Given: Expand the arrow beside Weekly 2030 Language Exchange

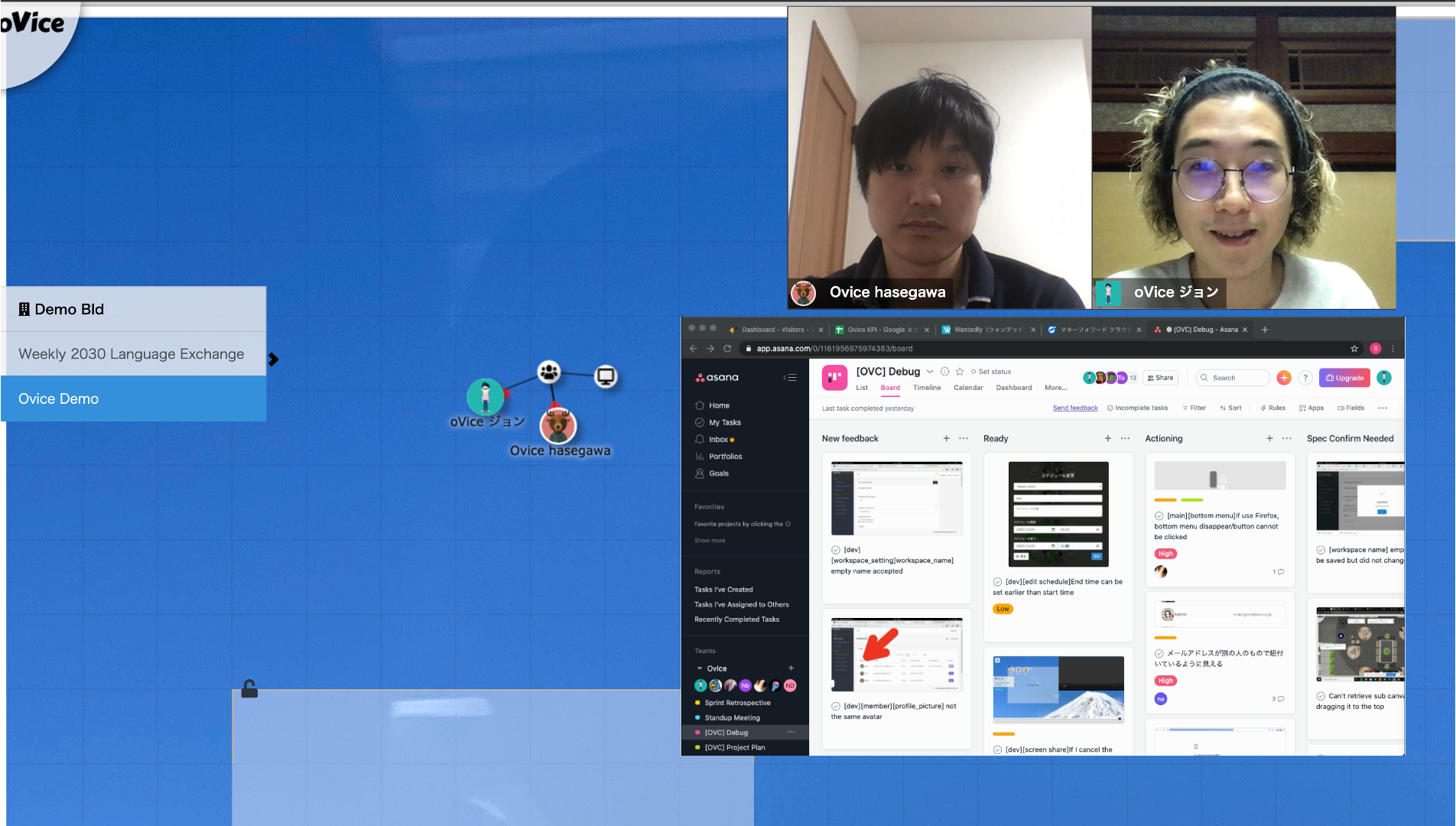Looking at the screenshot, I should coord(274,359).
